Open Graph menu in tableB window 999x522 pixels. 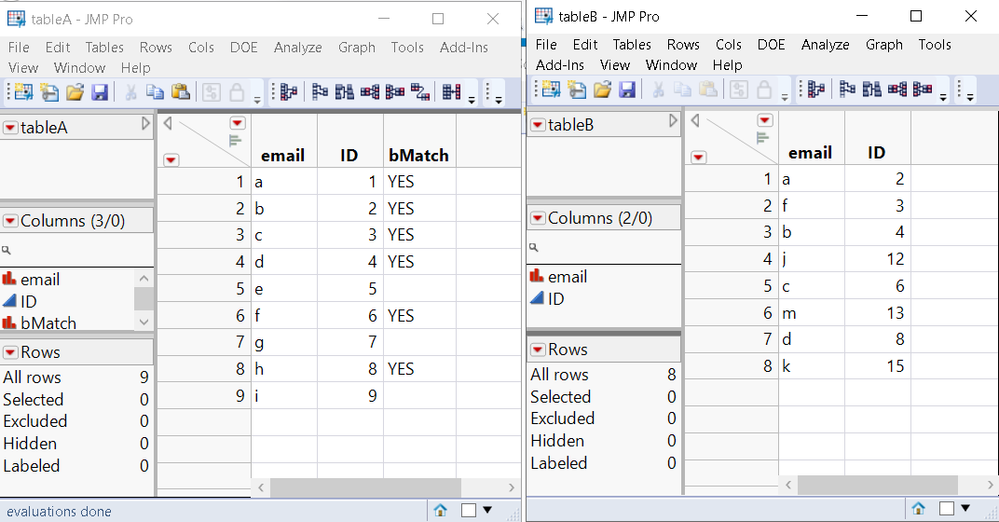click(884, 44)
